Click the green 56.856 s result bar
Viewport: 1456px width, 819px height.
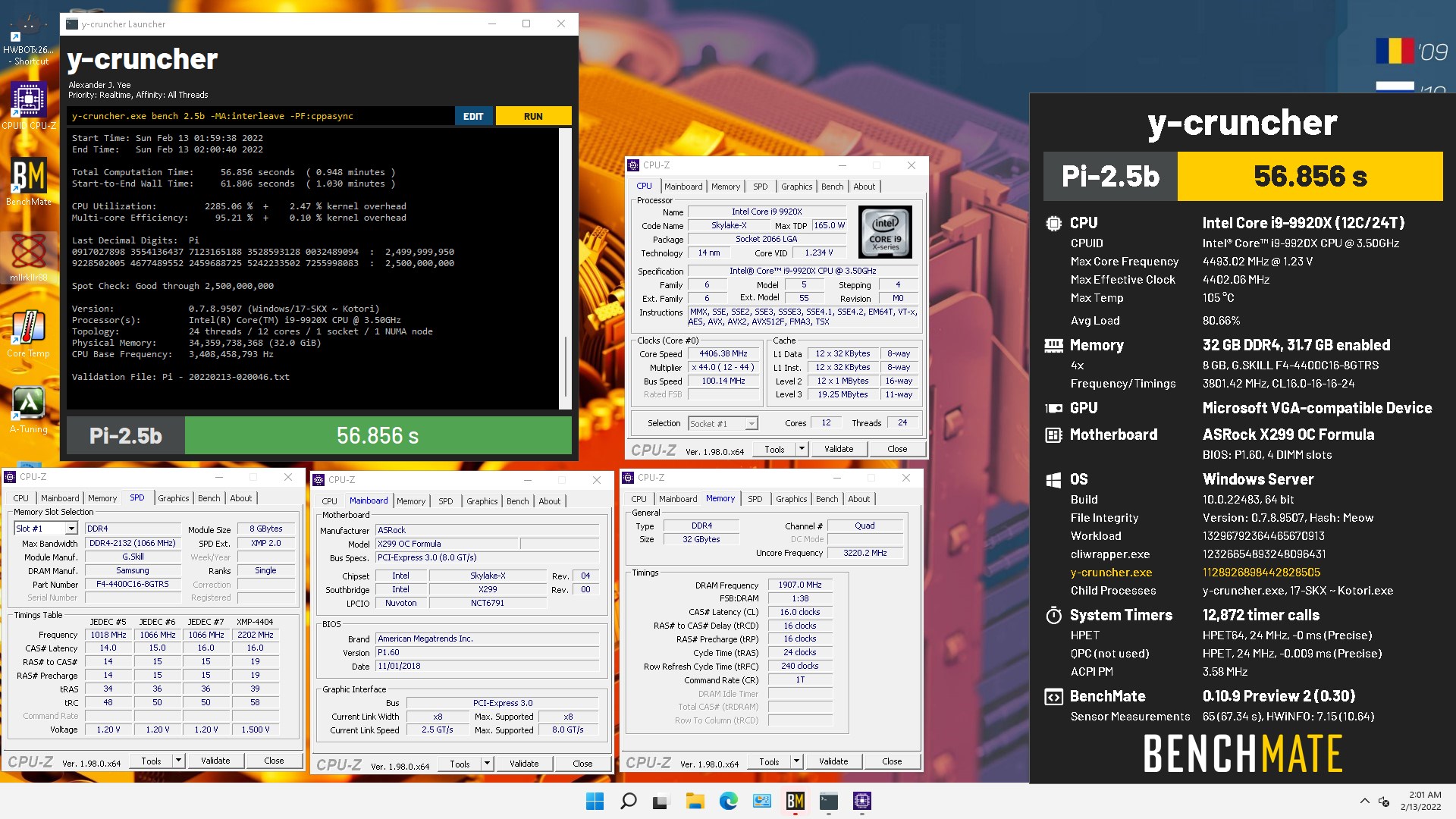pos(378,436)
